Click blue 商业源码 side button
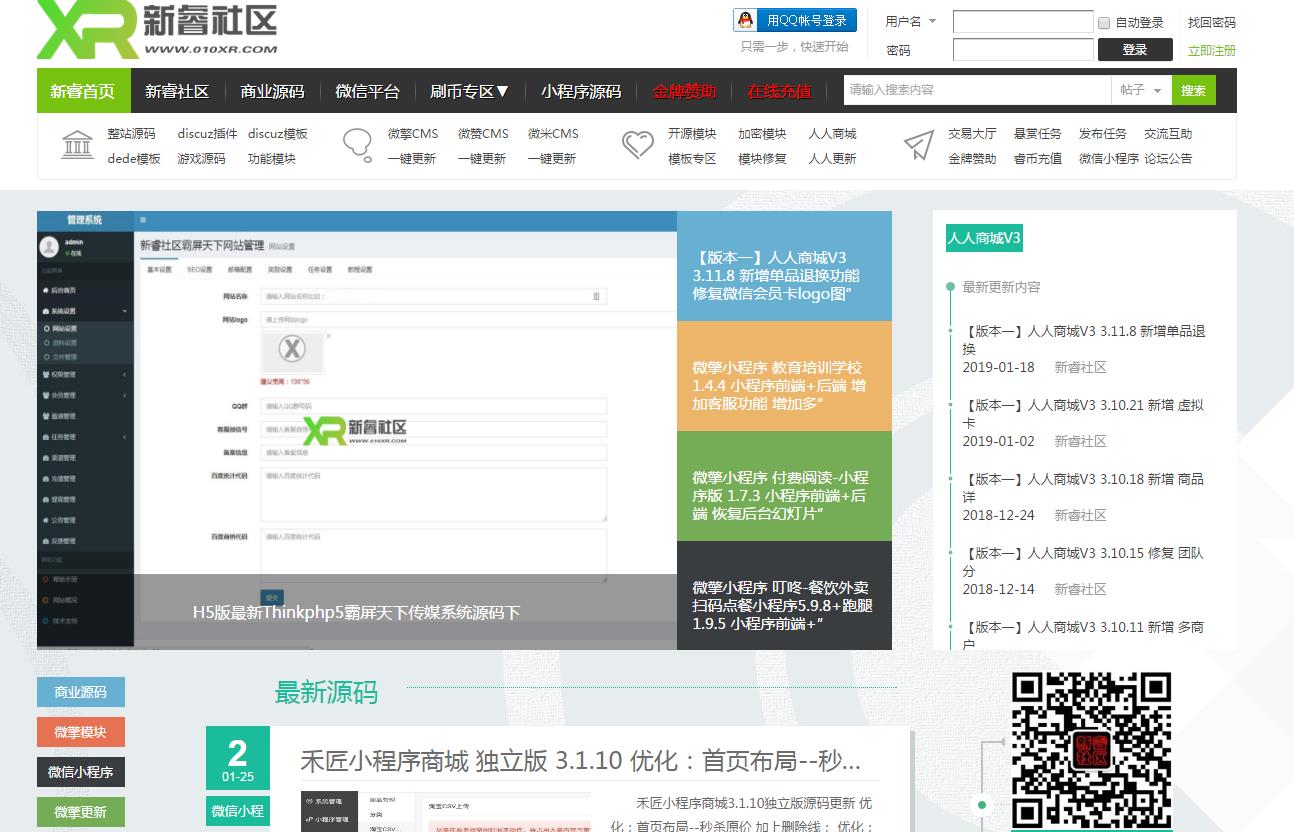Screen dimensions: 1294x832 (81, 692)
